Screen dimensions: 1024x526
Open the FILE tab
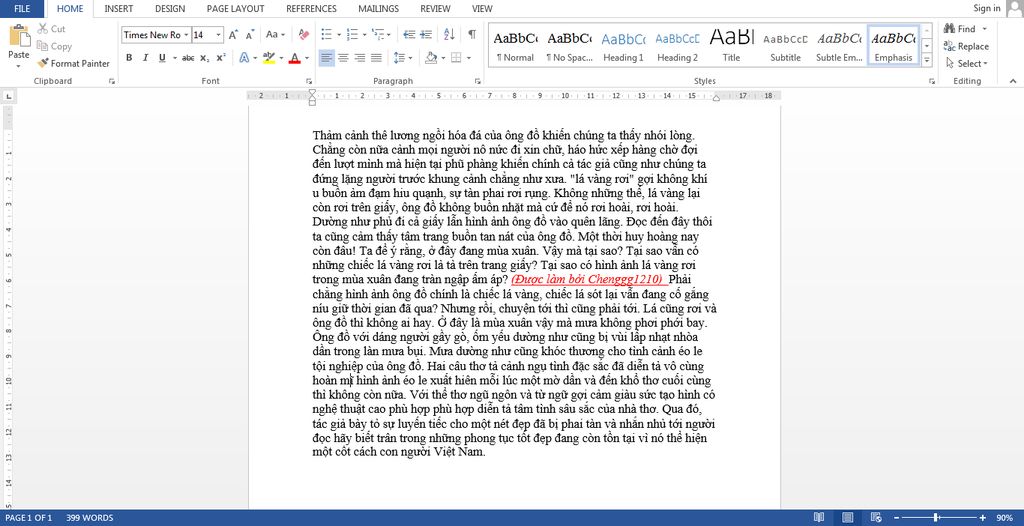[x=22, y=8]
